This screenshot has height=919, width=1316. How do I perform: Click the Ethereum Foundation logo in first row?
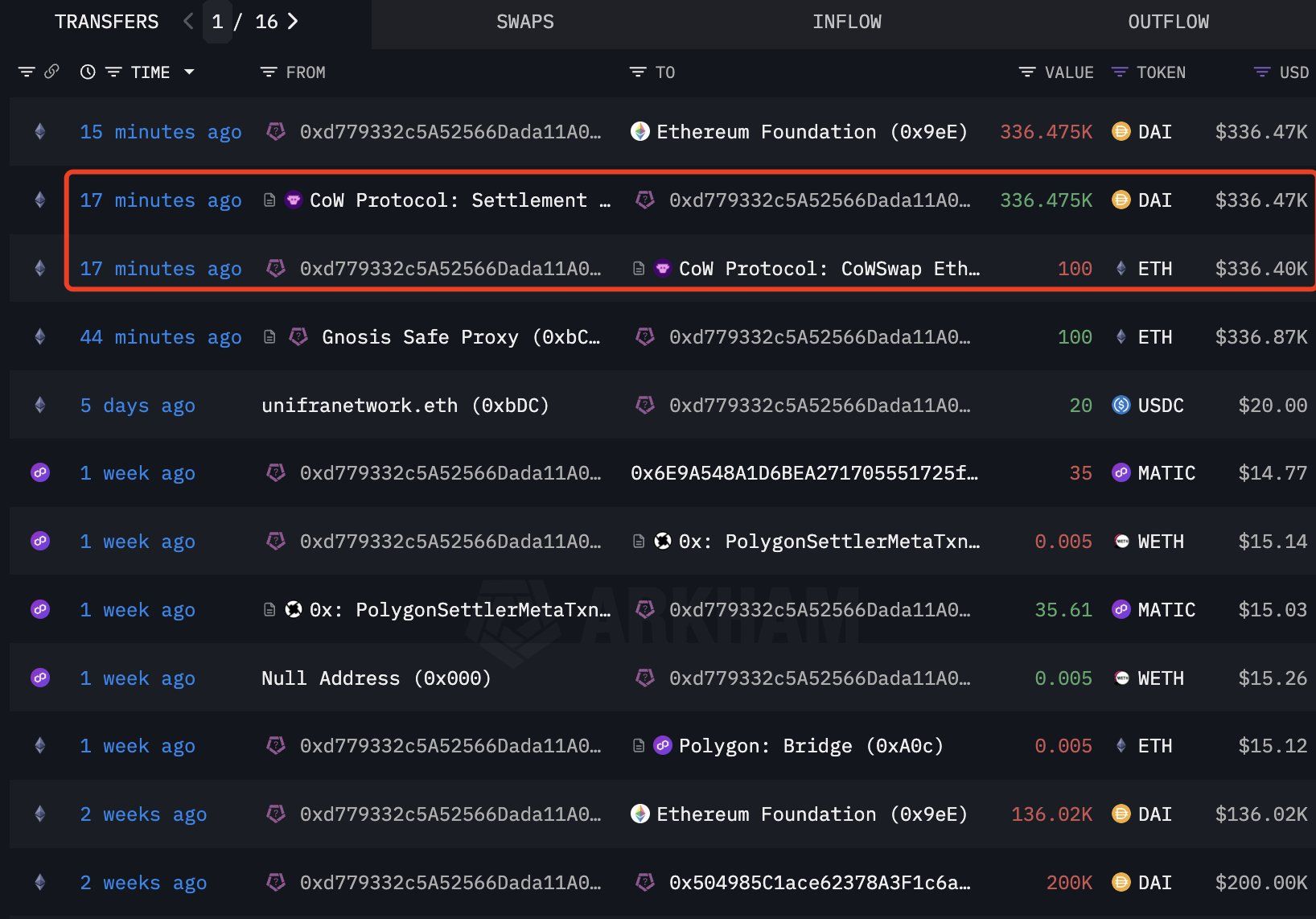[640, 131]
